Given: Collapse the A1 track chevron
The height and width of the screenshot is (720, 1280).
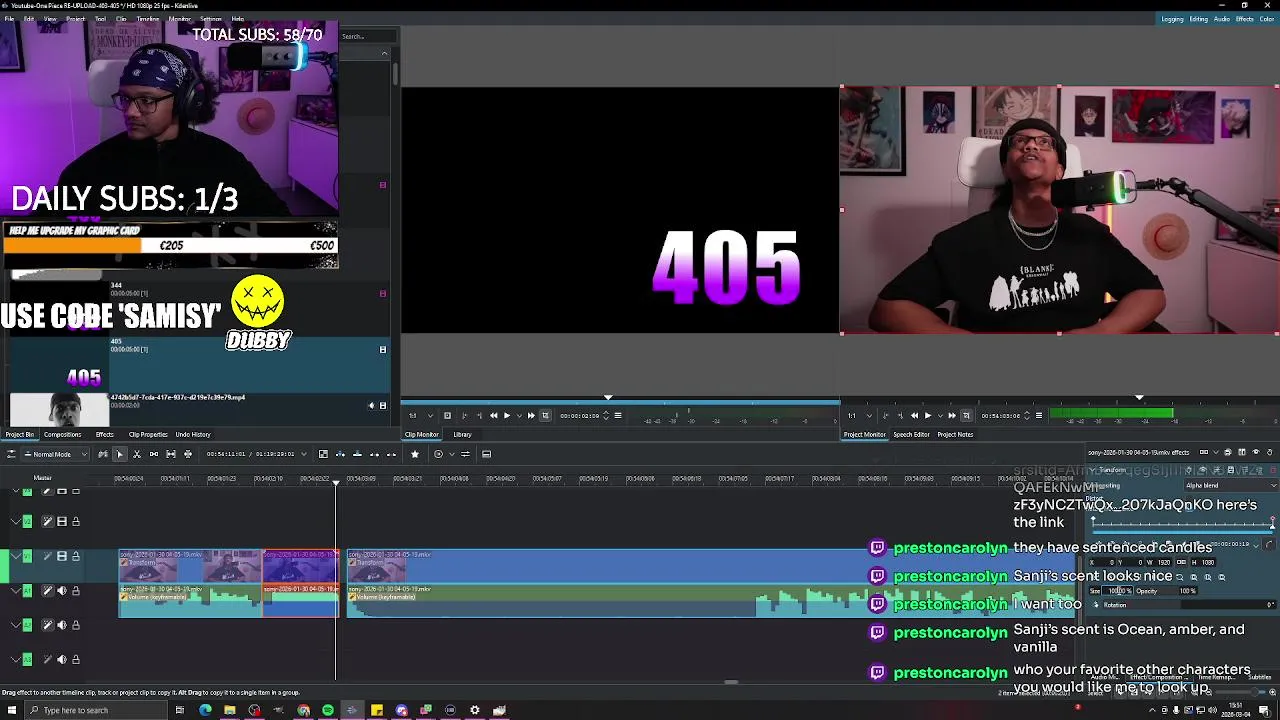Looking at the screenshot, I should coord(16,591).
